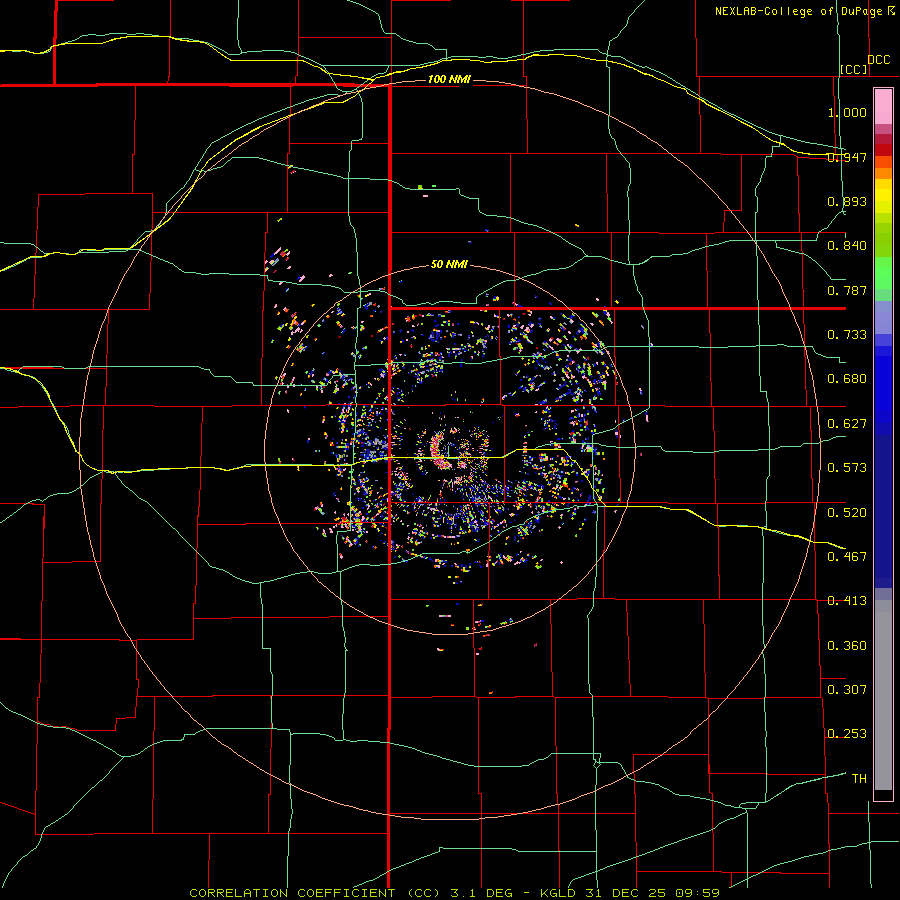The height and width of the screenshot is (900, 900).
Task: Click the 0.787 scale value
Action: (x=847, y=290)
